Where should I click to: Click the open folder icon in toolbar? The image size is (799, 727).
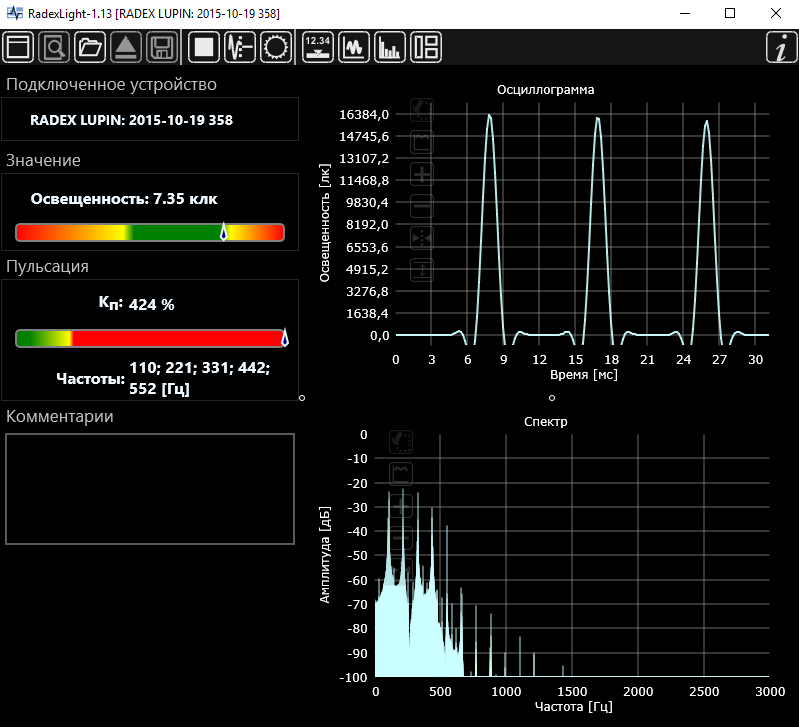click(91, 47)
